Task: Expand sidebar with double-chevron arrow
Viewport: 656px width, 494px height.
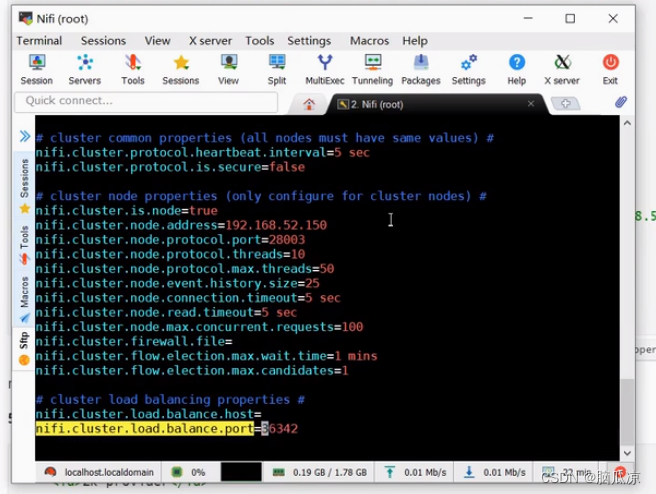Action: pos(25,136)
